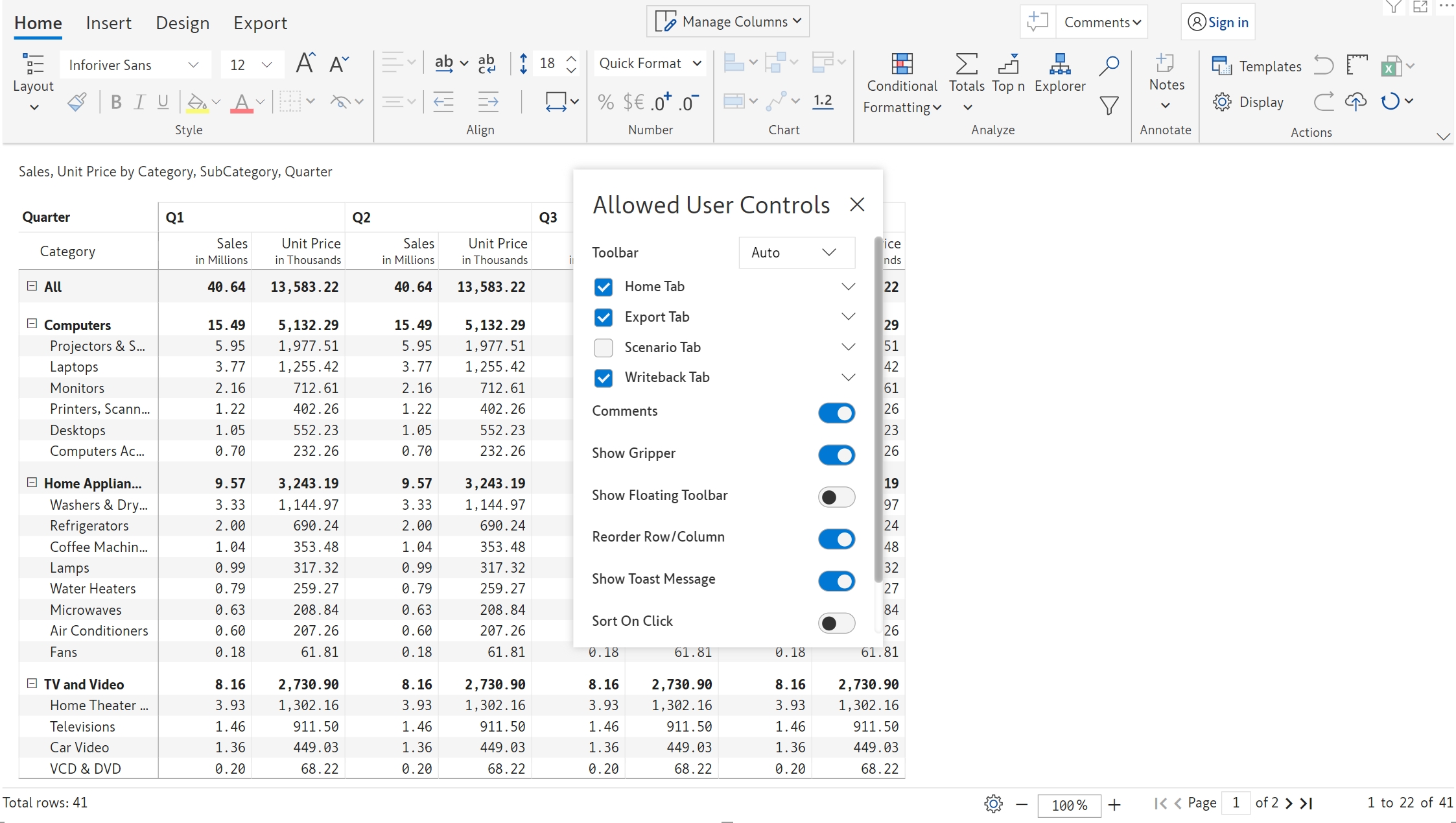Screen dimensions: 1456x823
Task: Check the Scenario Tab checkbox
Action: point(604,348)
